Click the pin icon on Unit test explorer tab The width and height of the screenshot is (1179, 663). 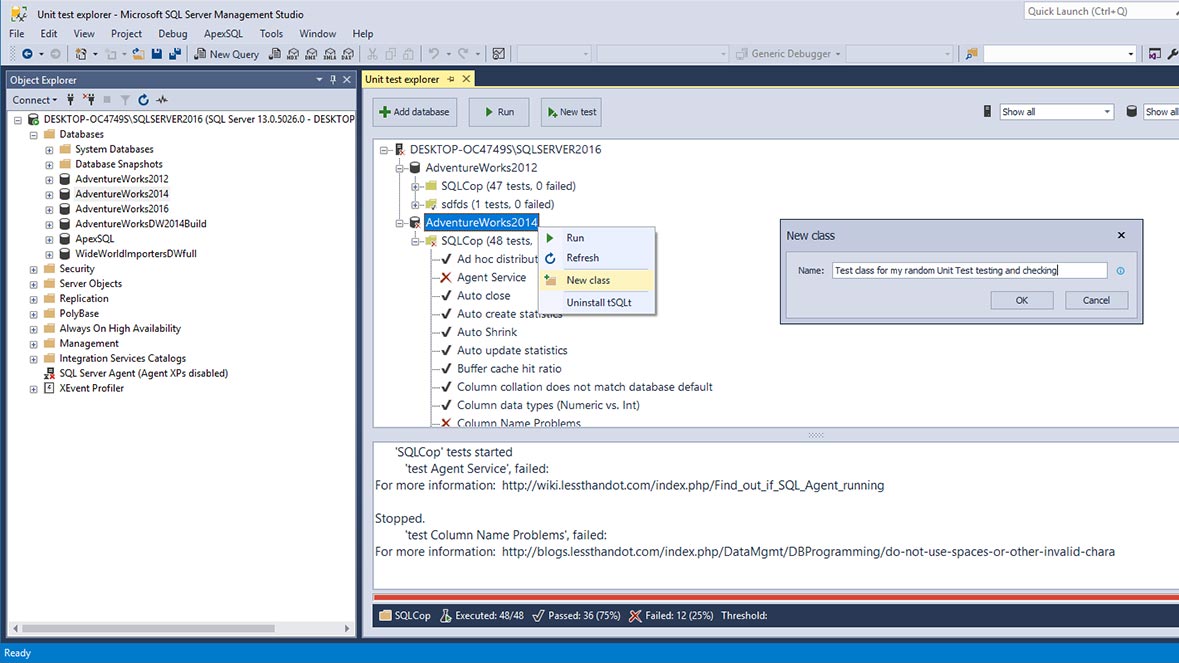451,79
